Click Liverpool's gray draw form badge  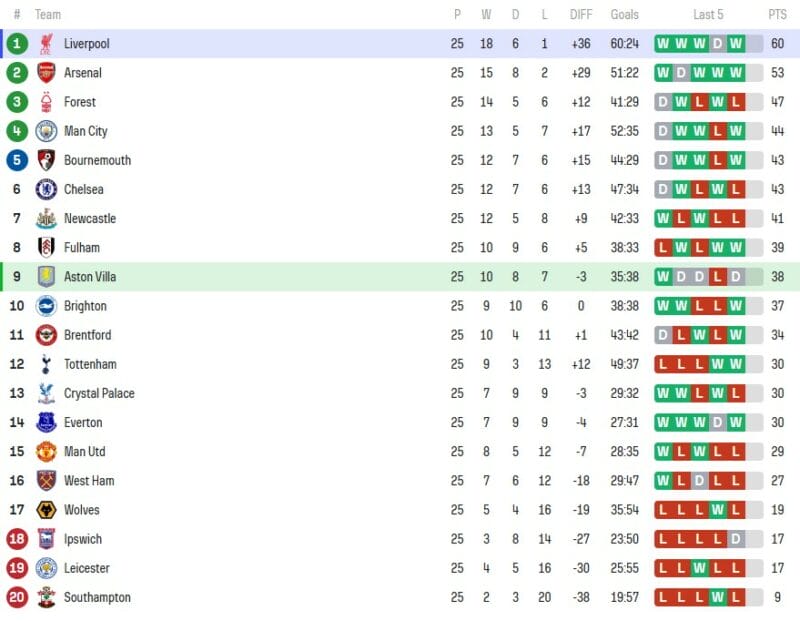coord(717,44)
